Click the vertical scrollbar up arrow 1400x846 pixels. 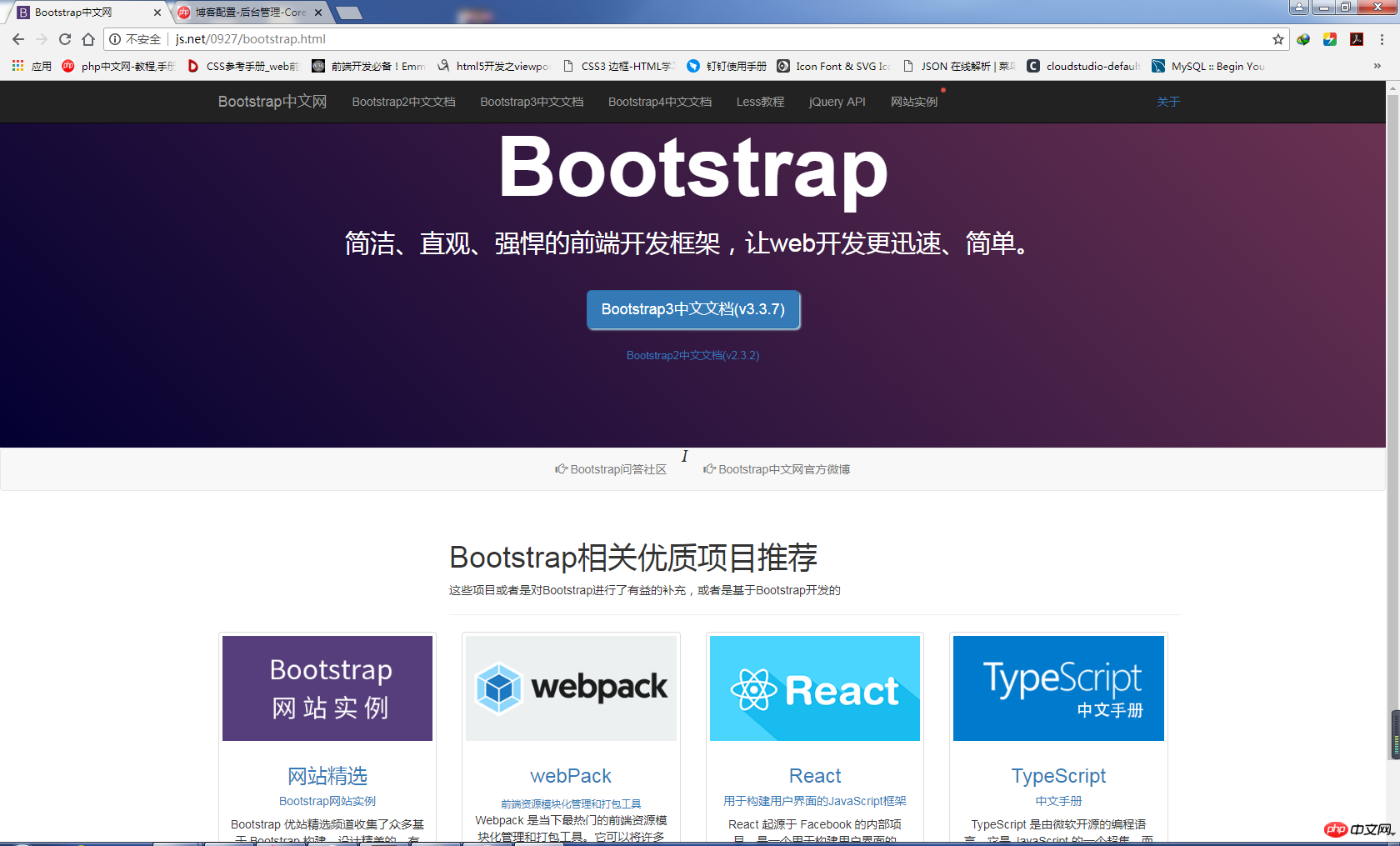tap(1392, 88)
